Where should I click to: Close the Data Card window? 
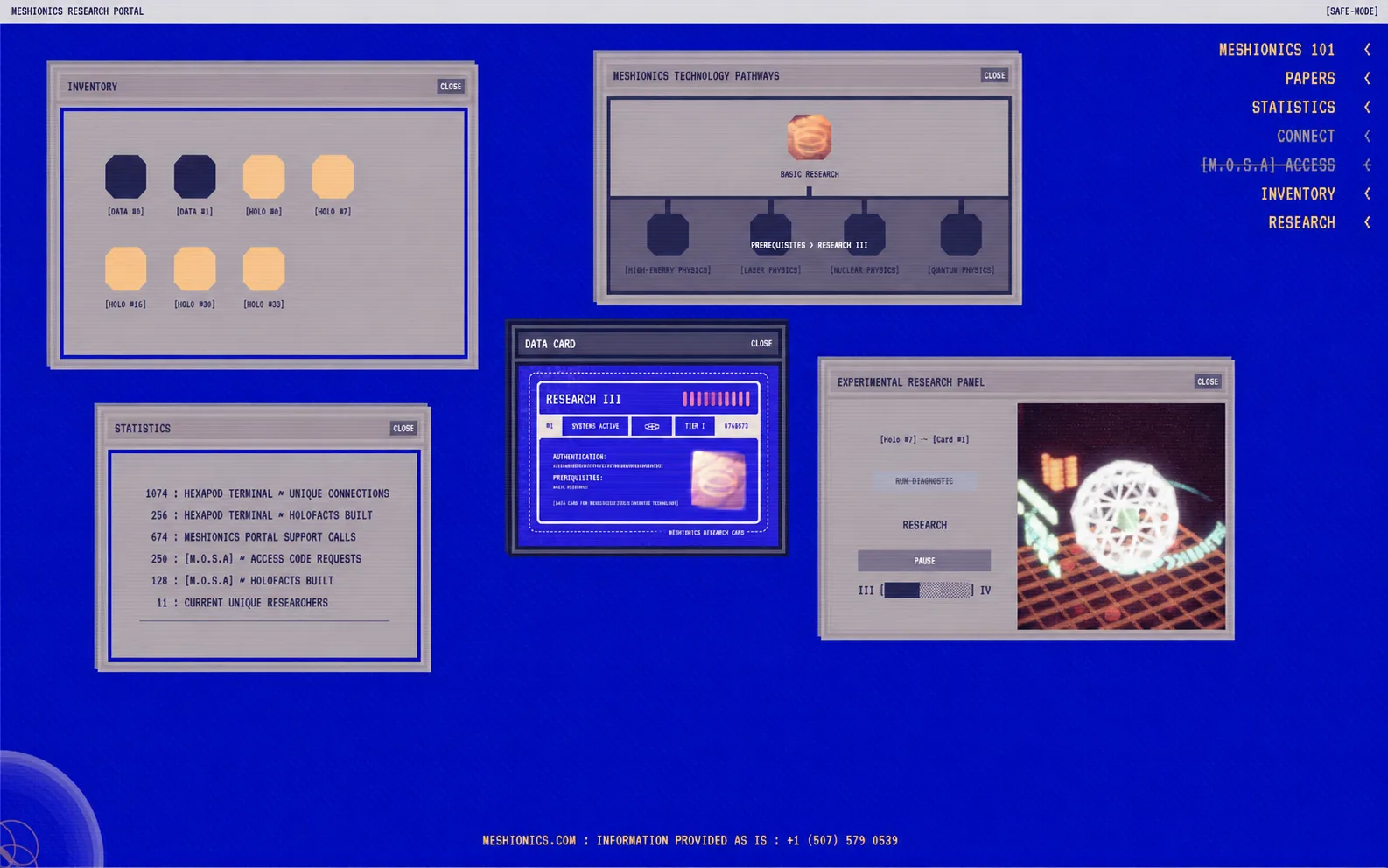pyautogui.click(x=761, y=344)
